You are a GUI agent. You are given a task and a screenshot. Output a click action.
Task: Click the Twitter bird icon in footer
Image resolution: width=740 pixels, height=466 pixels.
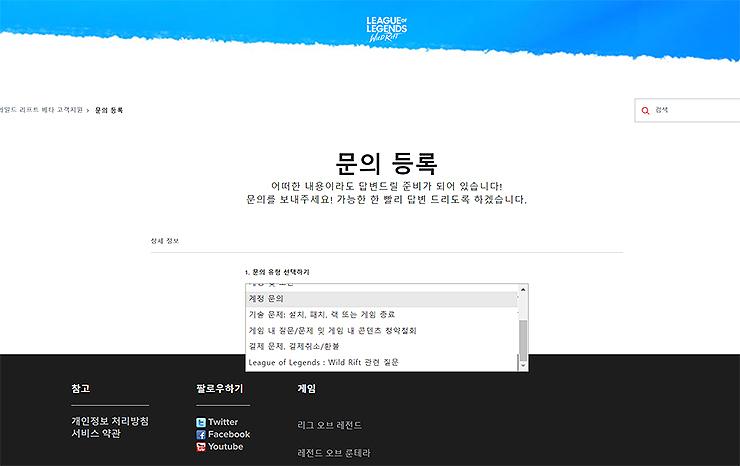(x=201, y=422)
